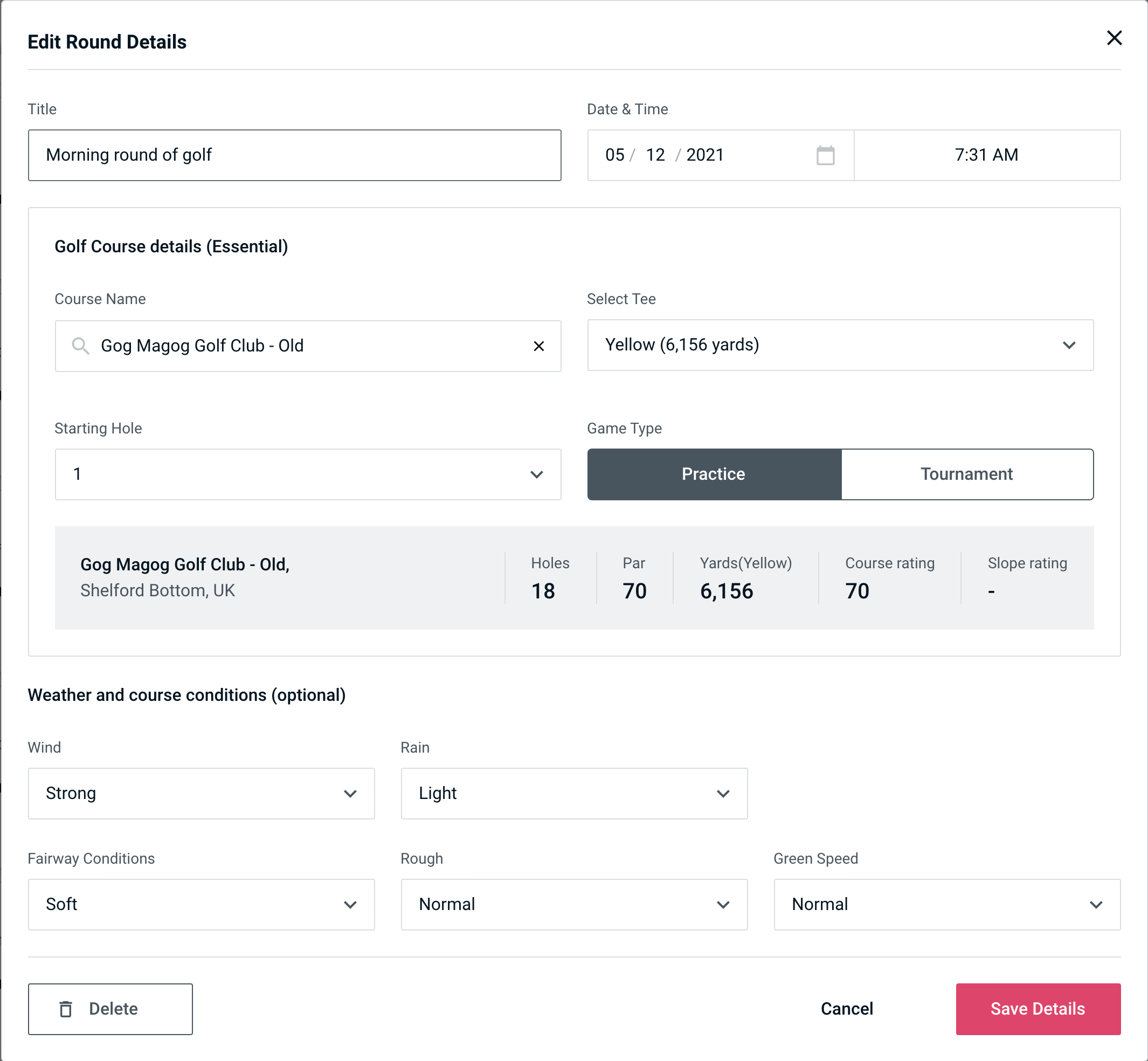Toggle Game Type to Practice mode

pyautogui.click(x=713, y=474)
